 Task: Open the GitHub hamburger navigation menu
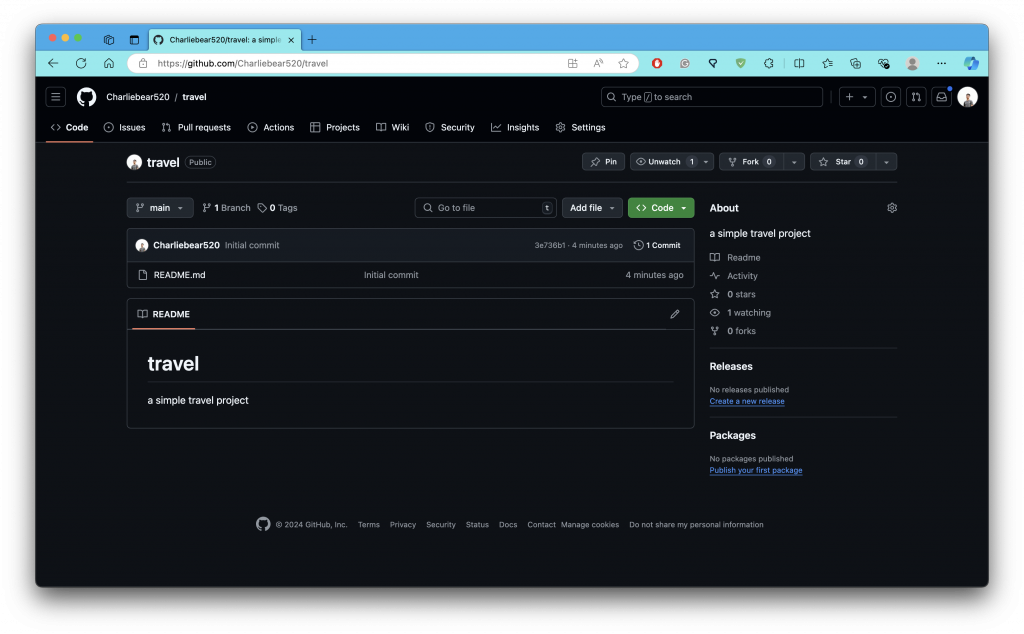coord(56,97)
